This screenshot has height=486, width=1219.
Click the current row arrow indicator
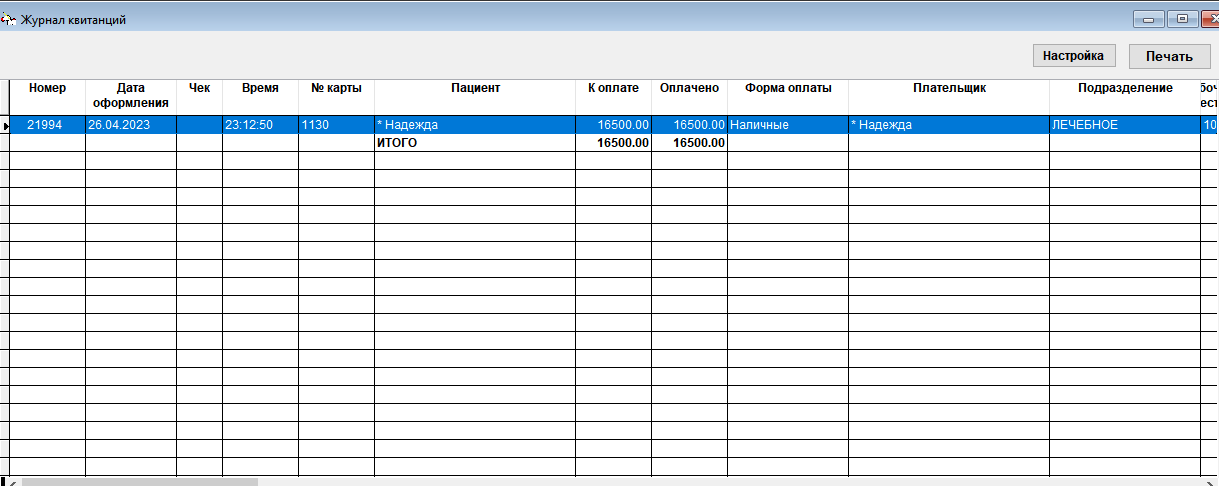coord(5,126)
